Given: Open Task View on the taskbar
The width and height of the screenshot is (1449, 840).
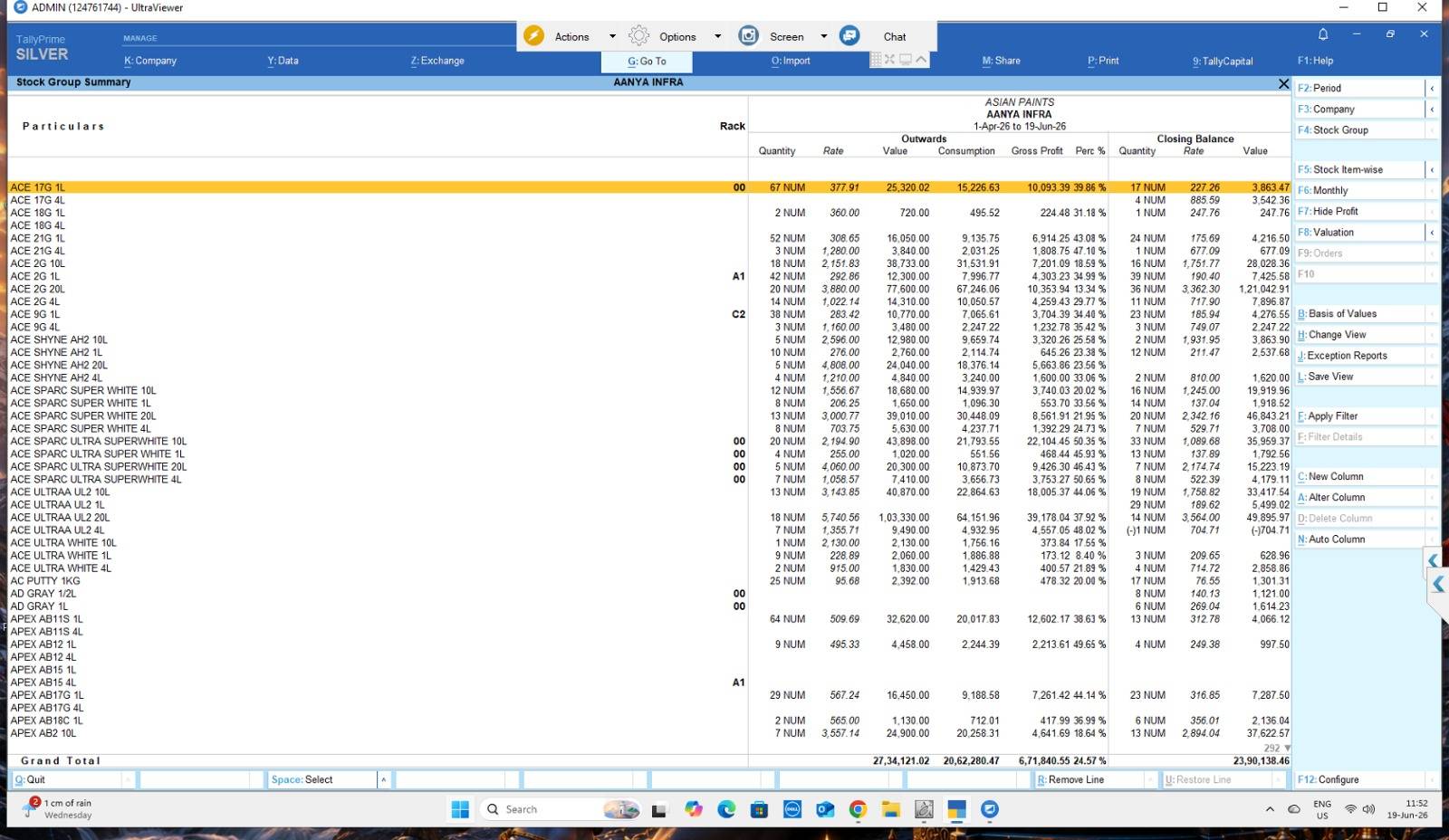Looking at the screenshot, I should (659, 810).
